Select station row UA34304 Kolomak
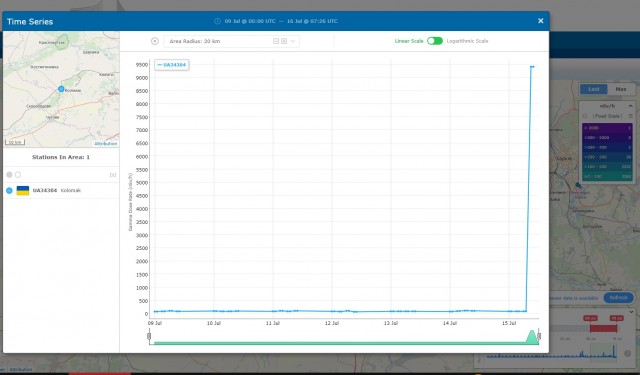Screen dimensions: 640x375 (x=61, y=191)
